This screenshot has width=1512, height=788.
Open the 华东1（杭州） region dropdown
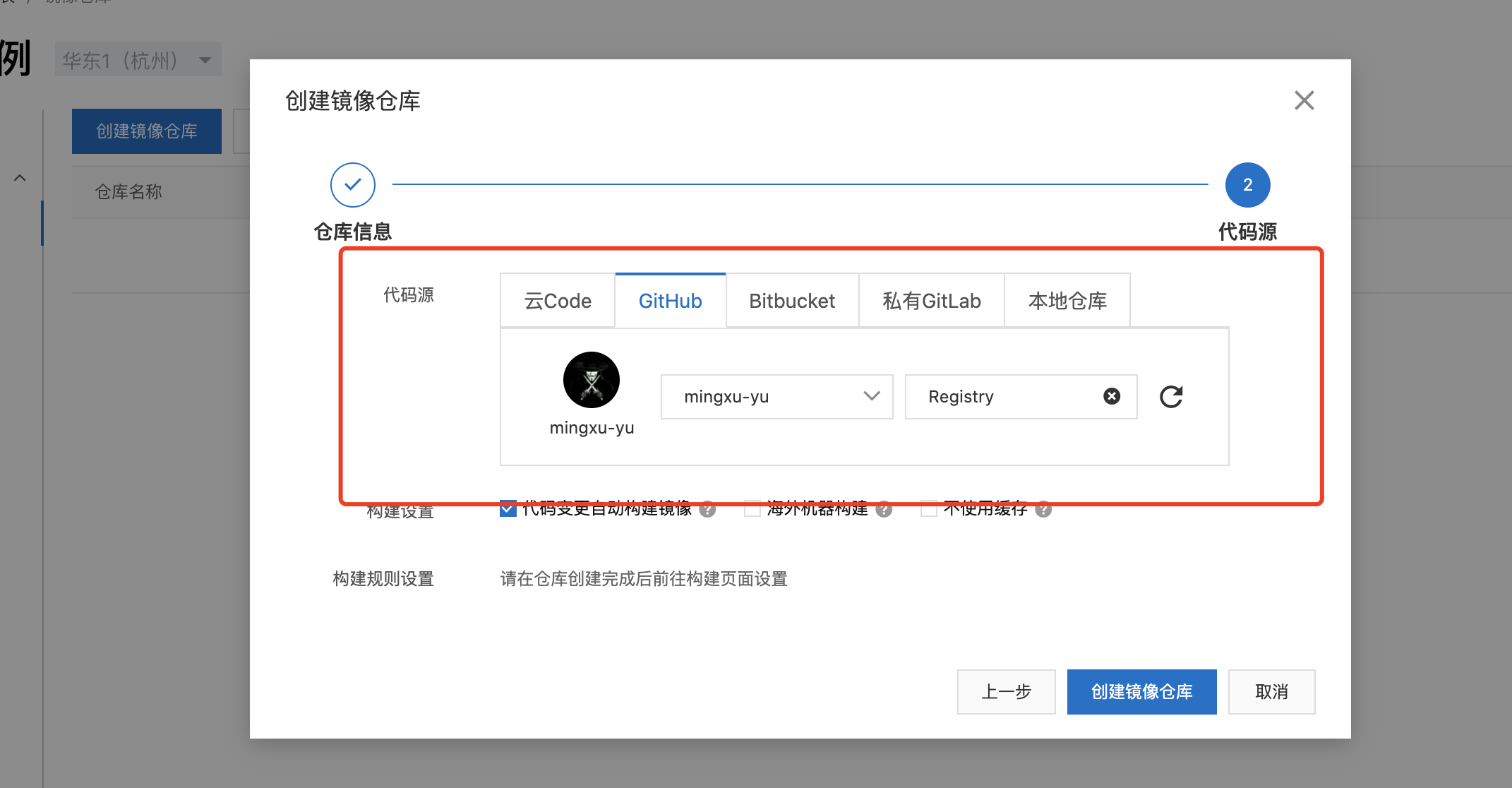(x=138, y=60)
